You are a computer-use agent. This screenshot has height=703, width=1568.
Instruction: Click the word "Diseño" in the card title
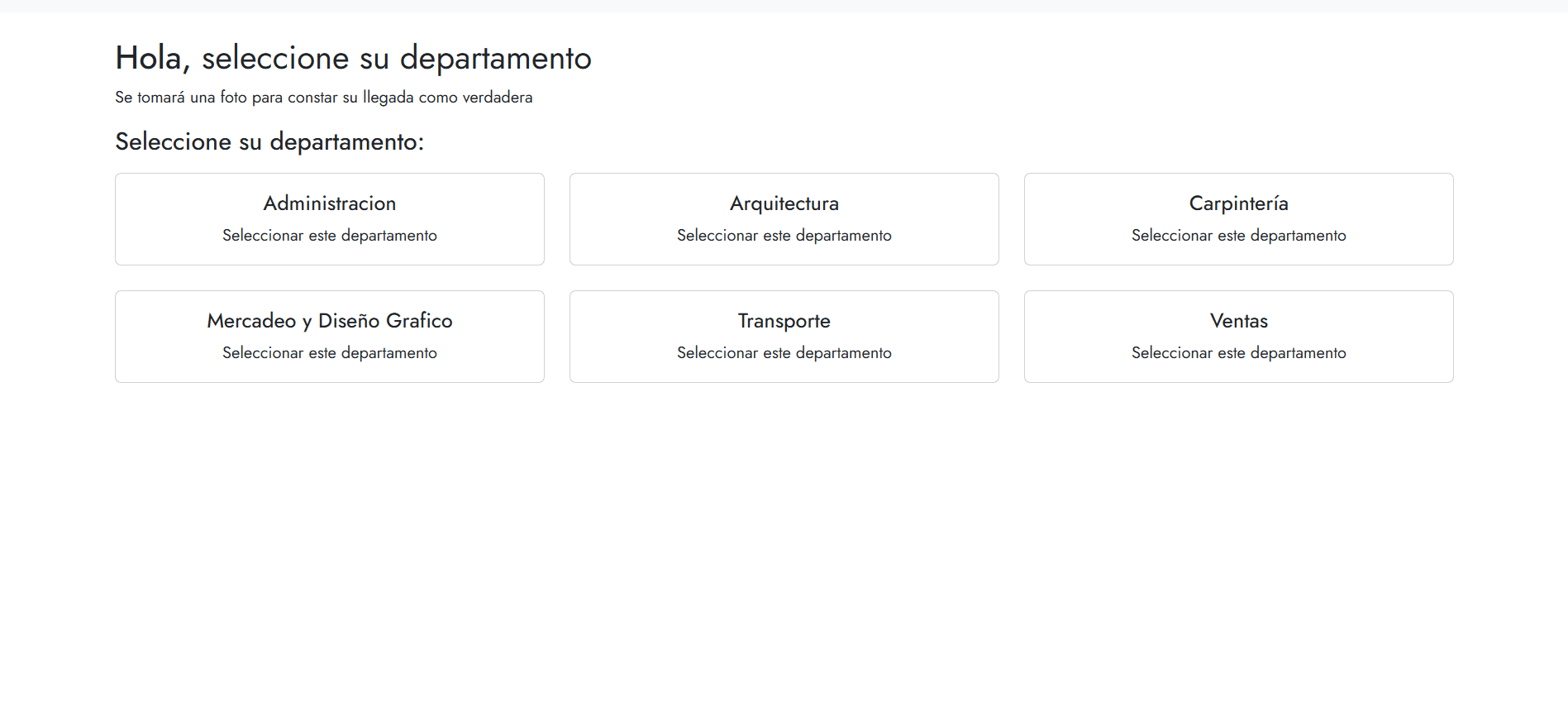click(x=349, y=321)
